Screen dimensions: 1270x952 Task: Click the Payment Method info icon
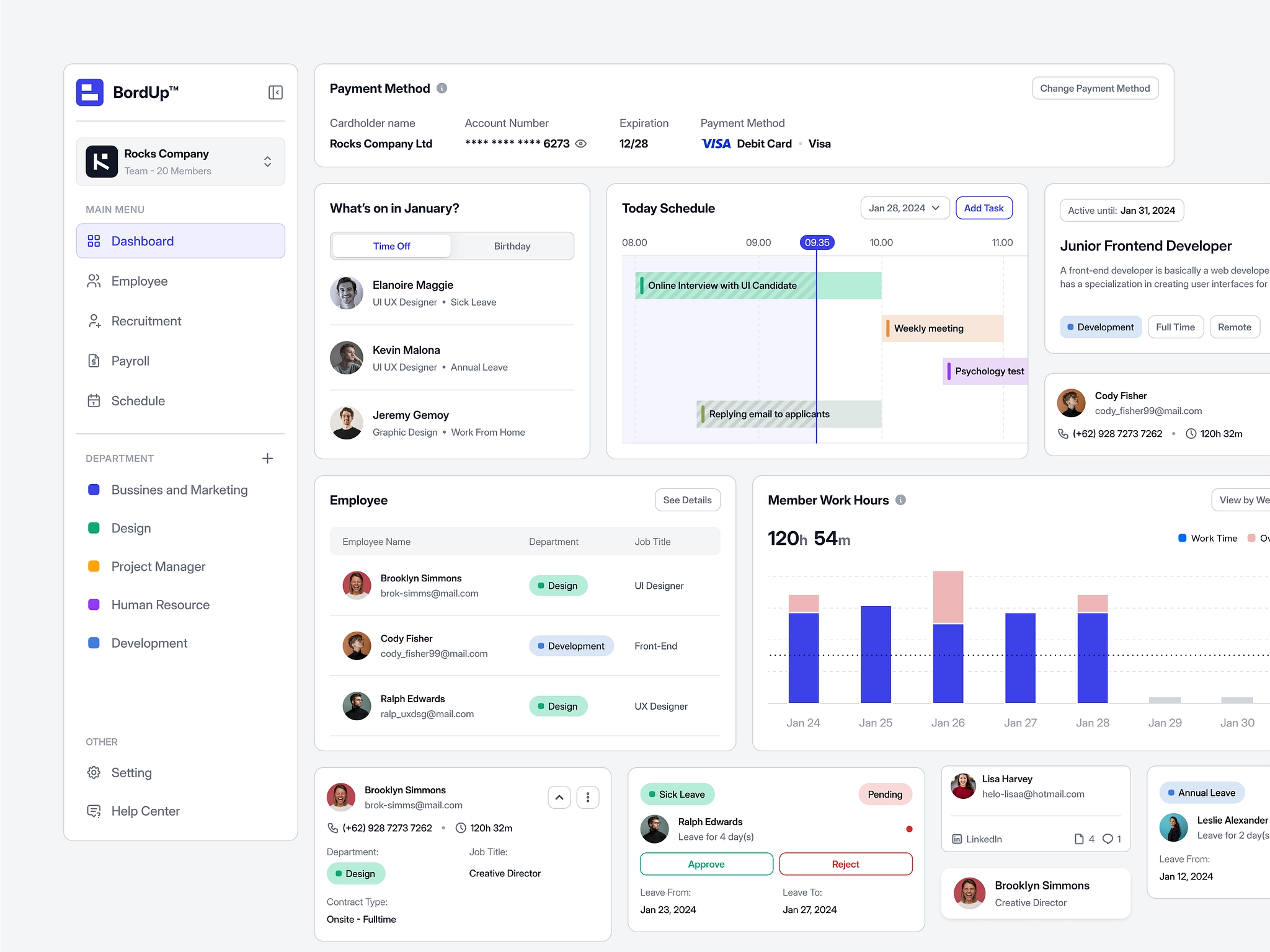442,88
